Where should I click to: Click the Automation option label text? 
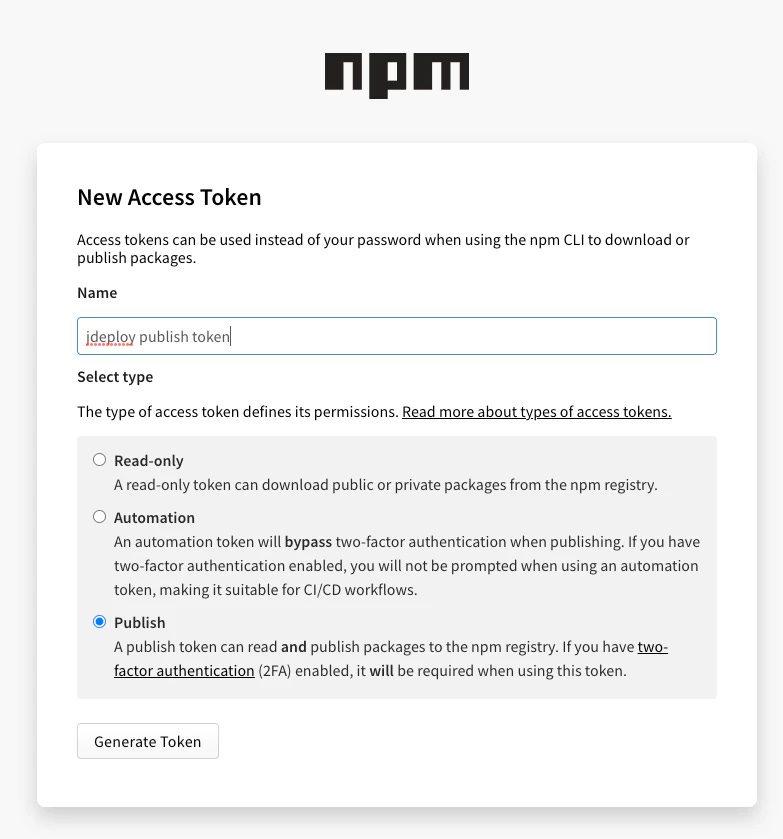point(154,517)
